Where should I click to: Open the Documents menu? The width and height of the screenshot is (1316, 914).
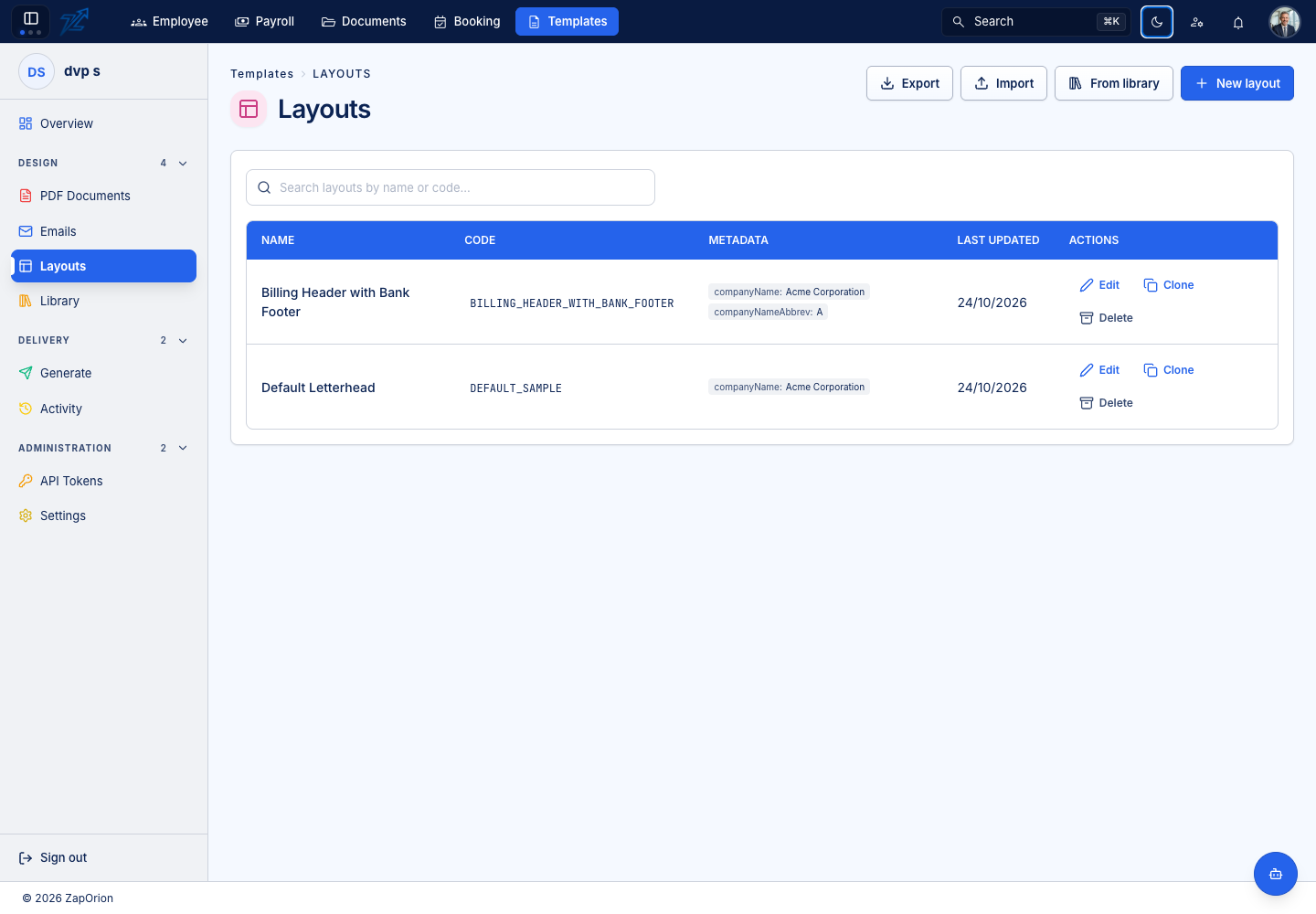click(364, 22)
